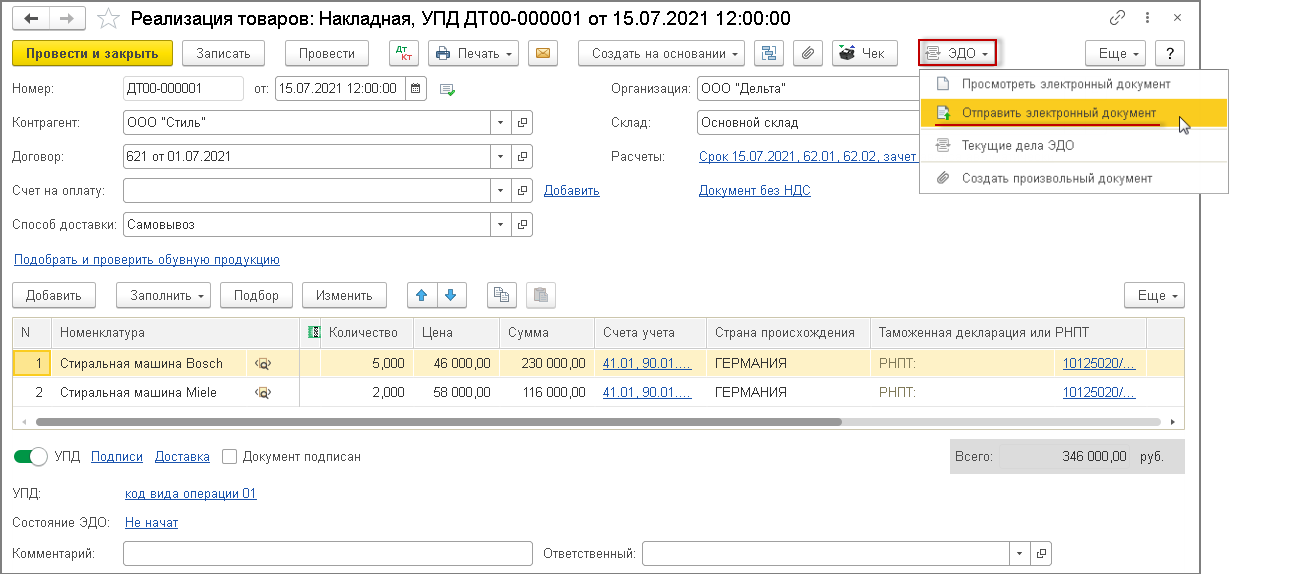Open the Доставка link
The width and height of the screenshot is (1308, 574).
coord(182,456)
